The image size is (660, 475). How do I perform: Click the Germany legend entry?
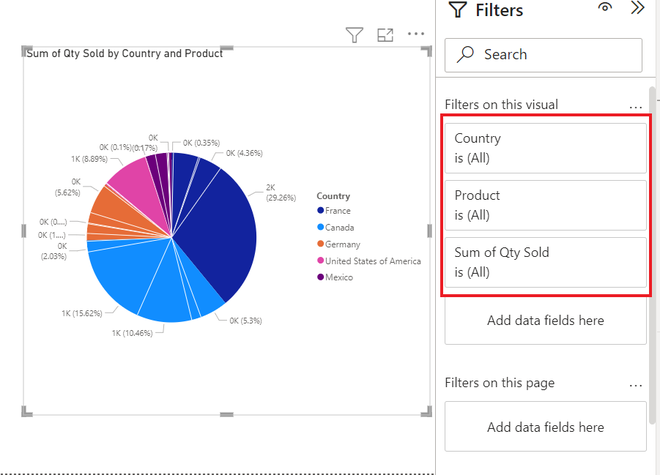341,244
